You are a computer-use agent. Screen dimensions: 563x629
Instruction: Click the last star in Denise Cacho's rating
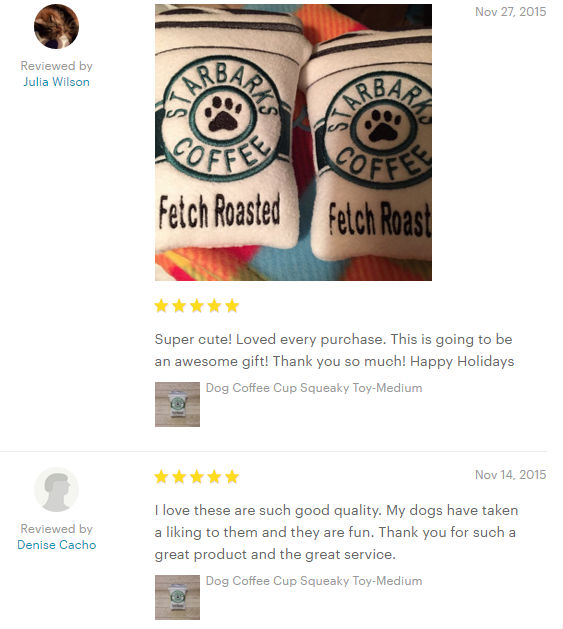(232, 477)
